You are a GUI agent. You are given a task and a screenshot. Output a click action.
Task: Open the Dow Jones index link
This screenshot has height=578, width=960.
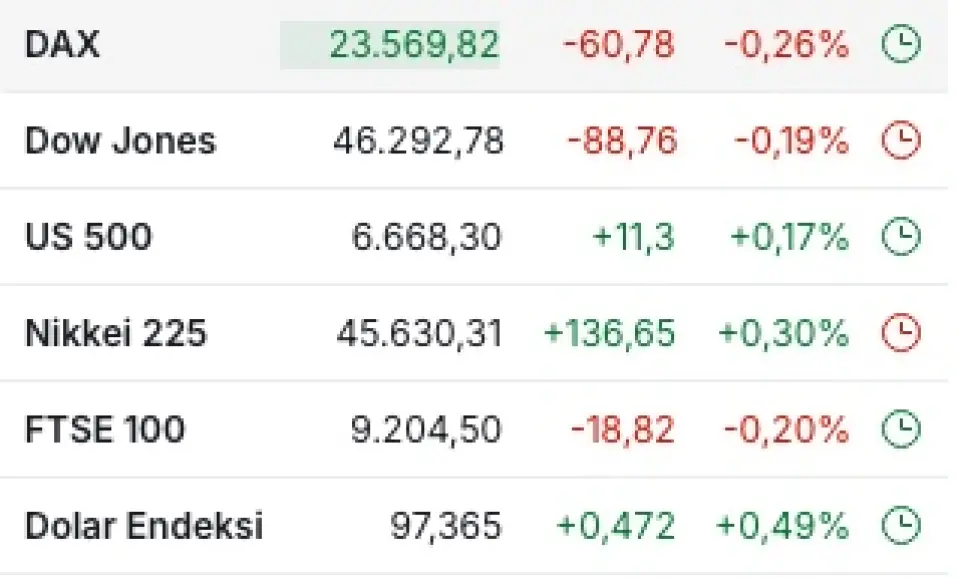121,140
